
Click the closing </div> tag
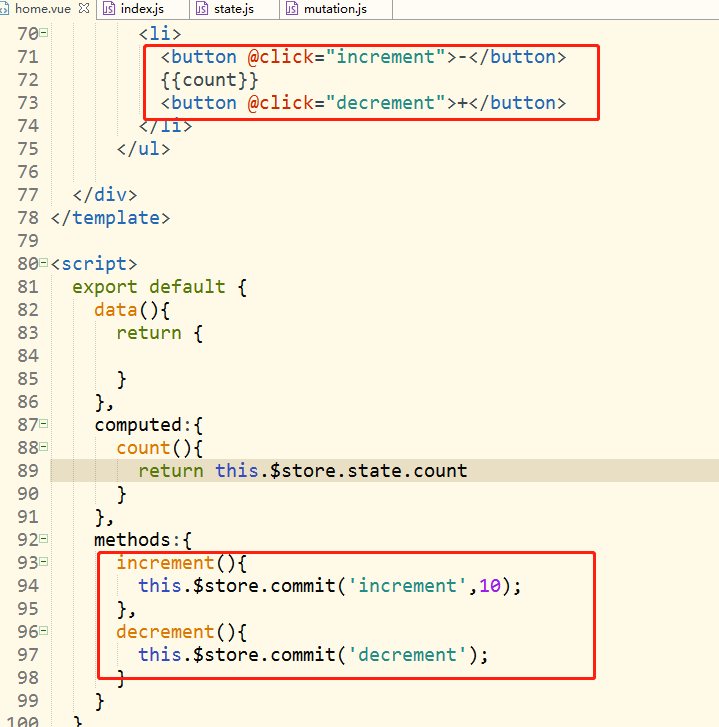pos(105,195)
